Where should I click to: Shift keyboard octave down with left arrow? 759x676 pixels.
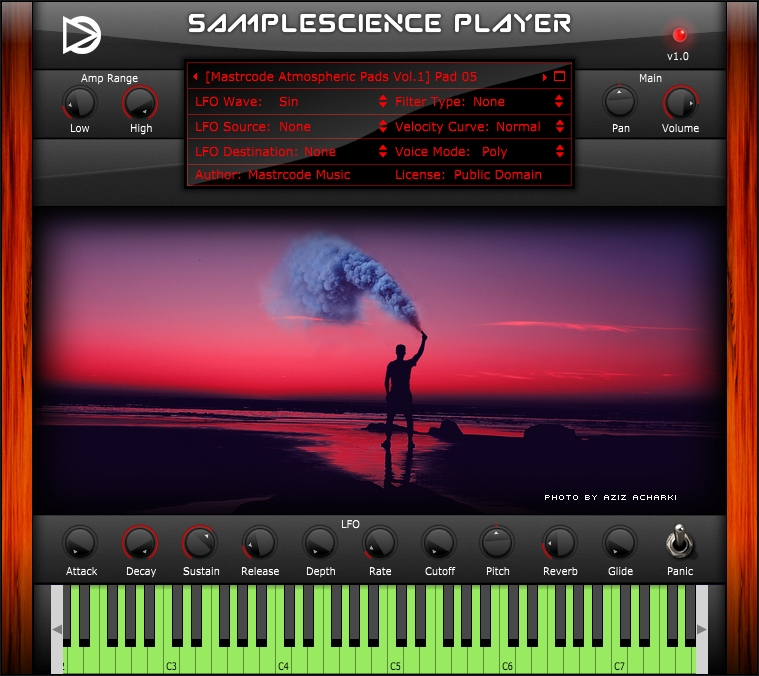point(57,629)
